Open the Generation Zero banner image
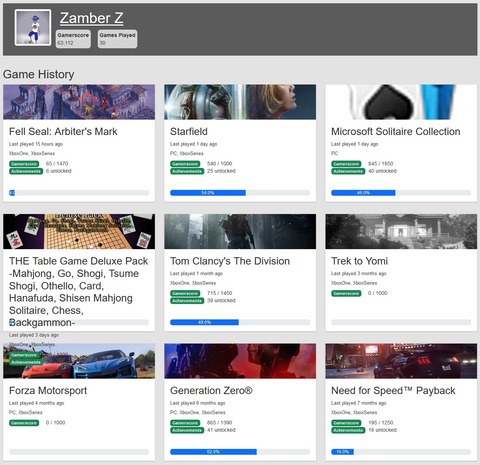The image size is (480, 465). [x=240, y=361]
